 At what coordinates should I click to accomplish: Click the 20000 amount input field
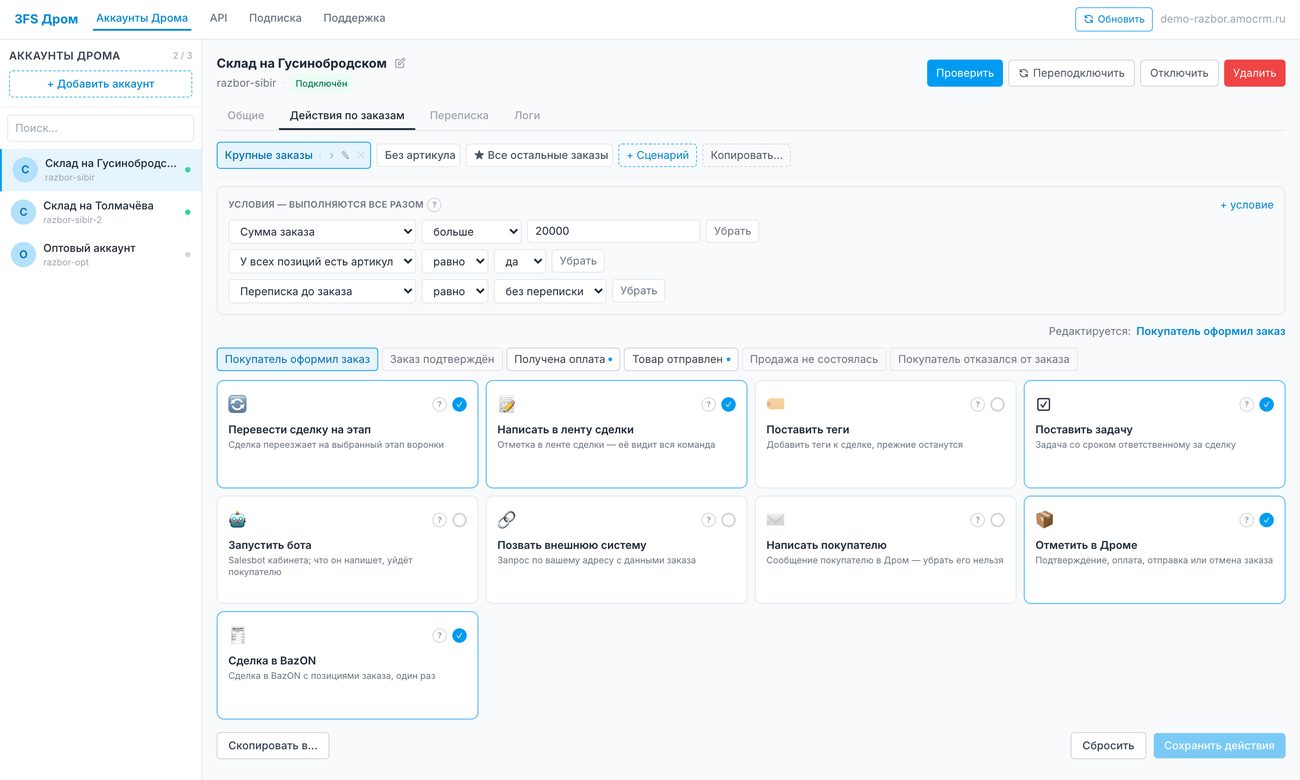click(613, 231)
